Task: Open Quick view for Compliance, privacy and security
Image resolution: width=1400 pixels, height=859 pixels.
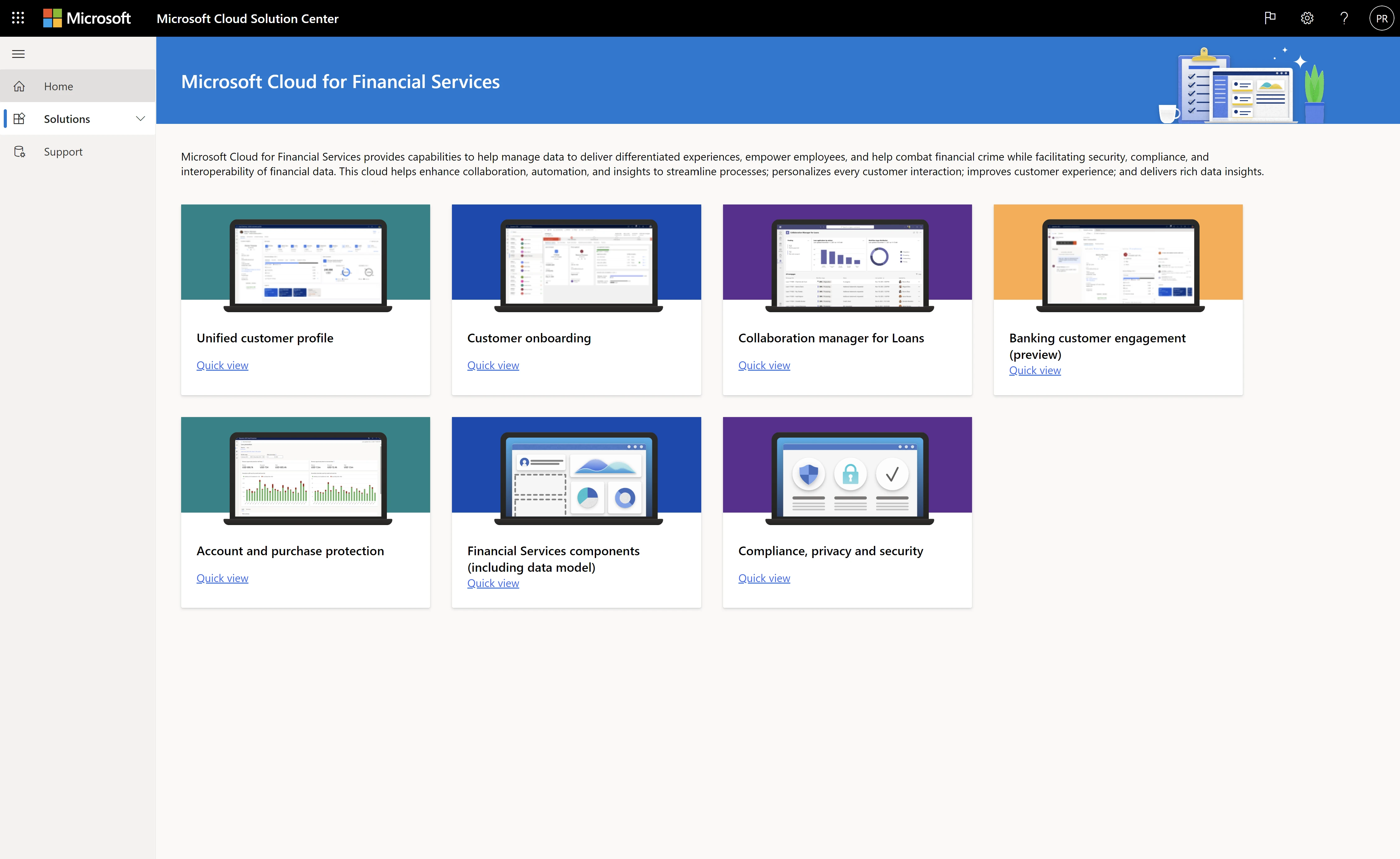Action: coord(763,578)
